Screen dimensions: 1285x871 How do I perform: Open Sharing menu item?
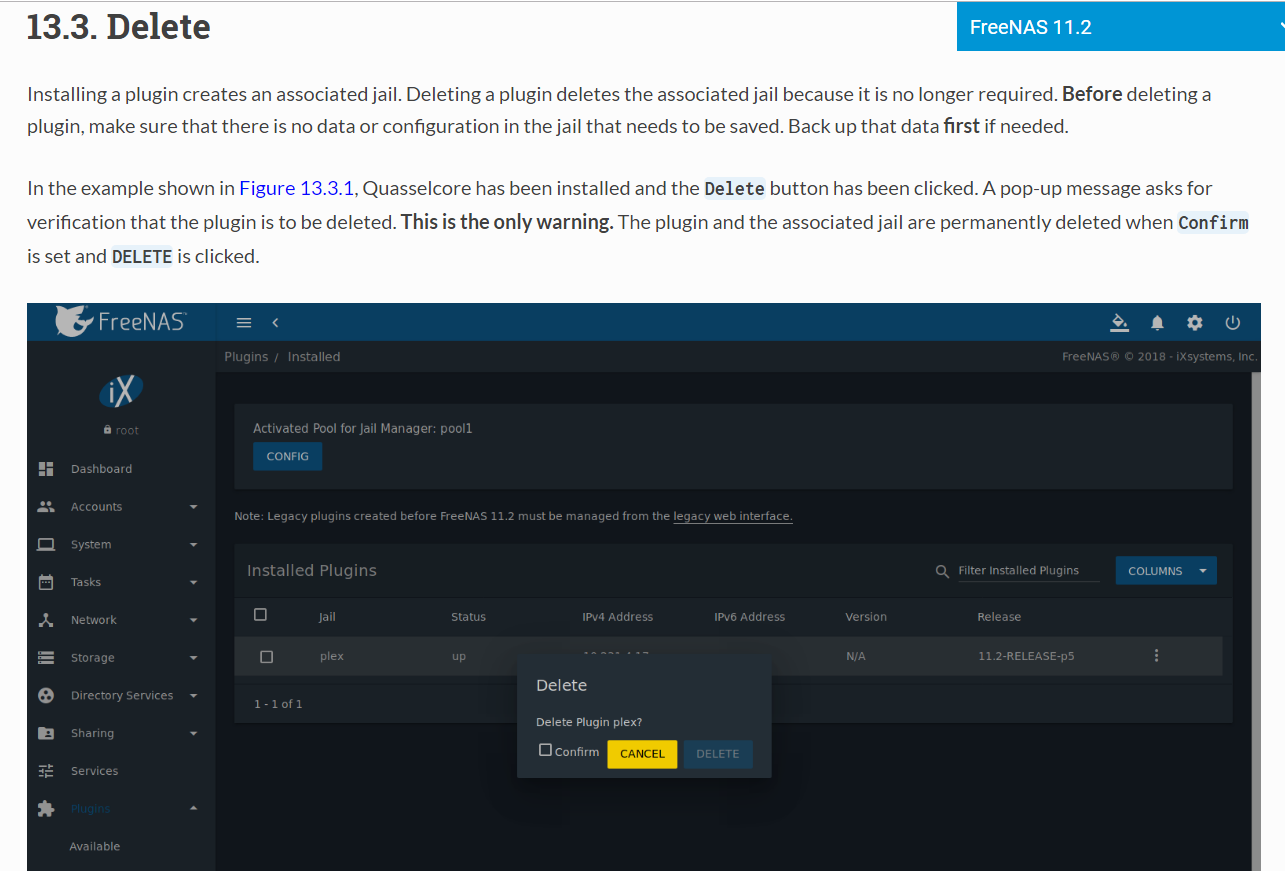pos(92,733)
